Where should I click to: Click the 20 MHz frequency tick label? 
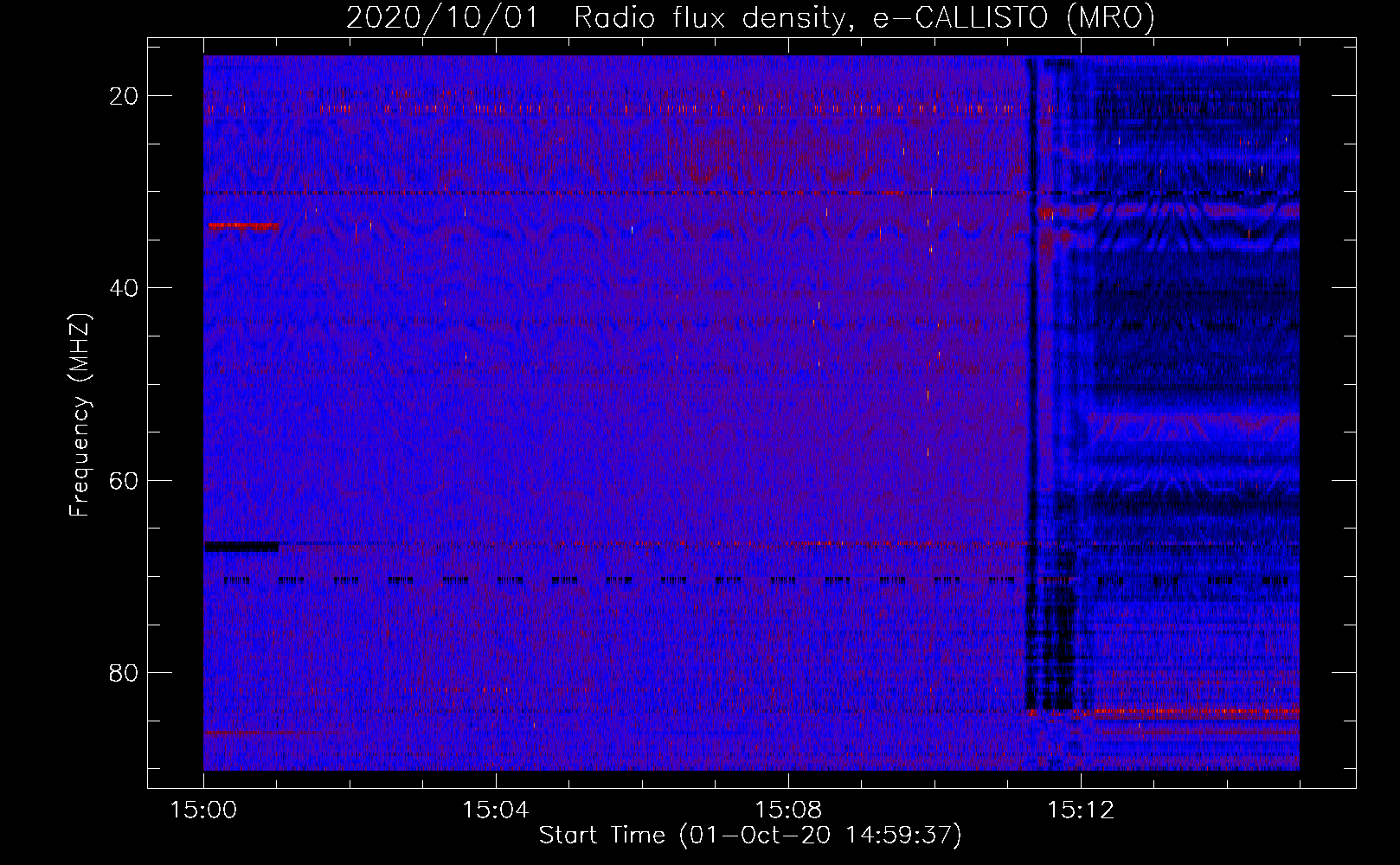pos(124,96)
